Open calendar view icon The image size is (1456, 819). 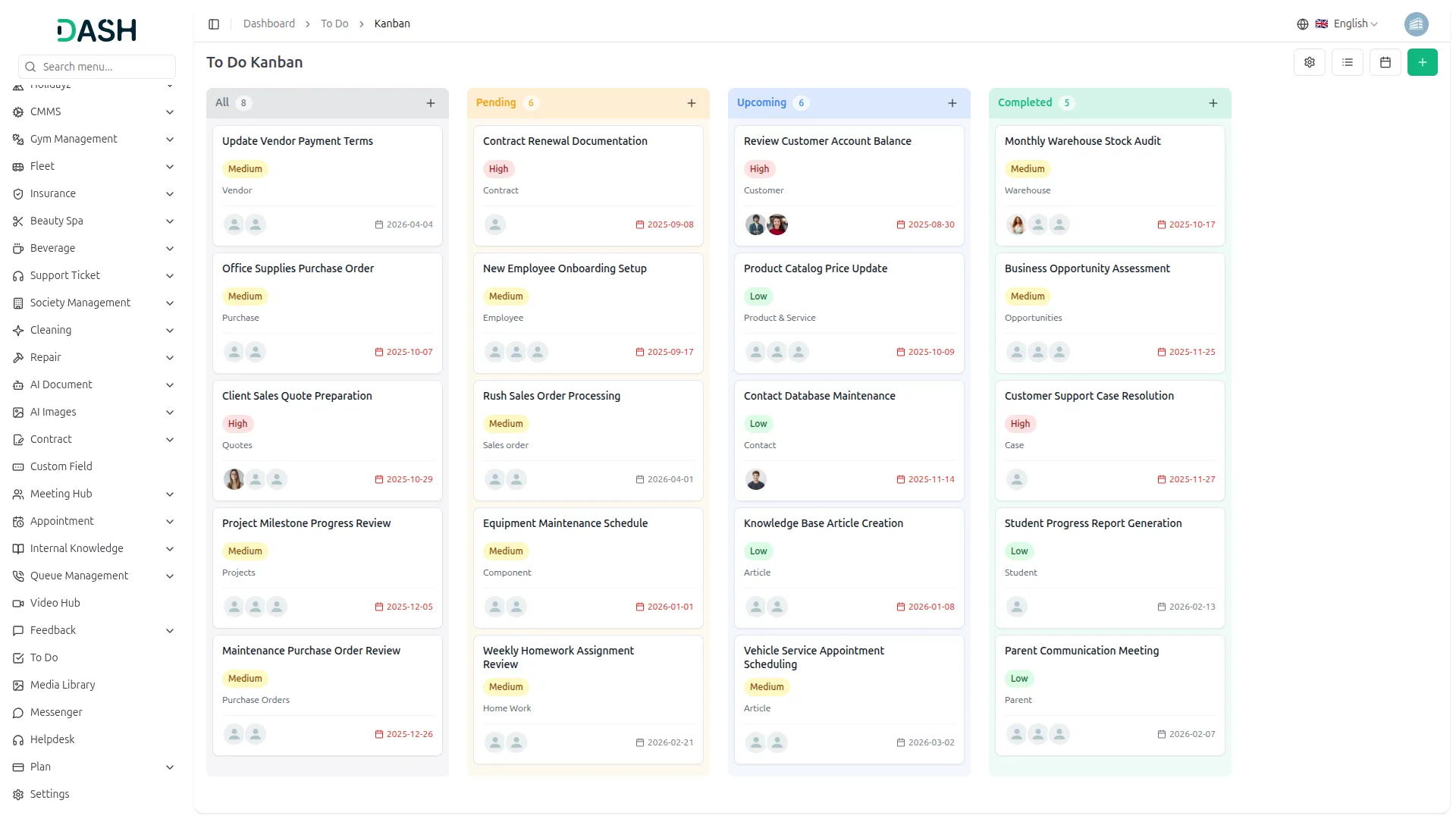tap(1385, 62)
